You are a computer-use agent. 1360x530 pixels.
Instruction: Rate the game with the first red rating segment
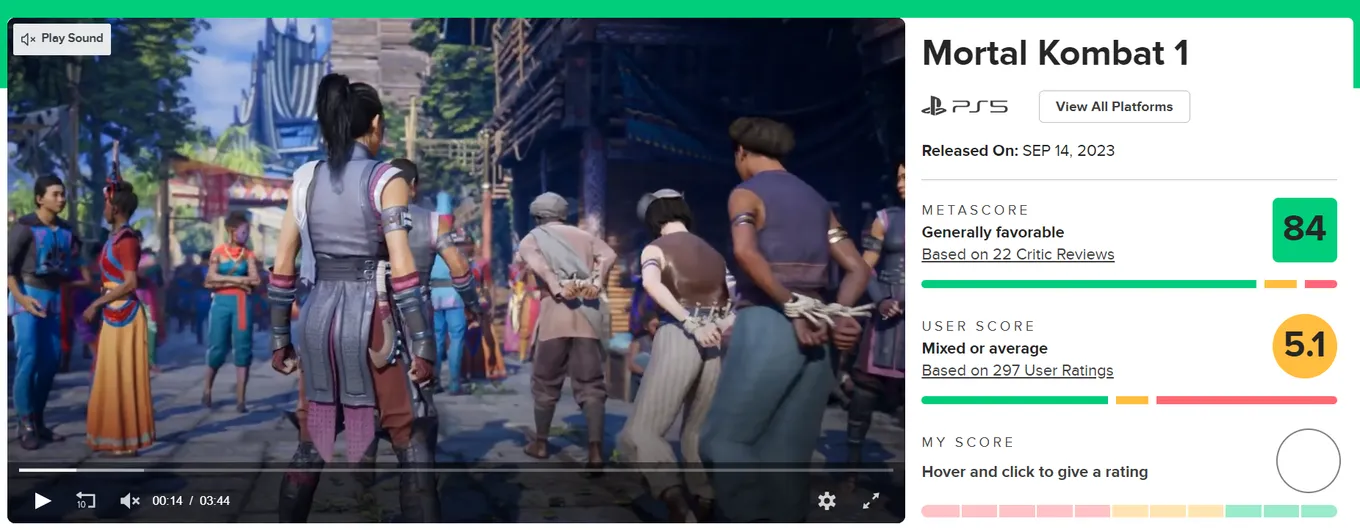point(940,511)
